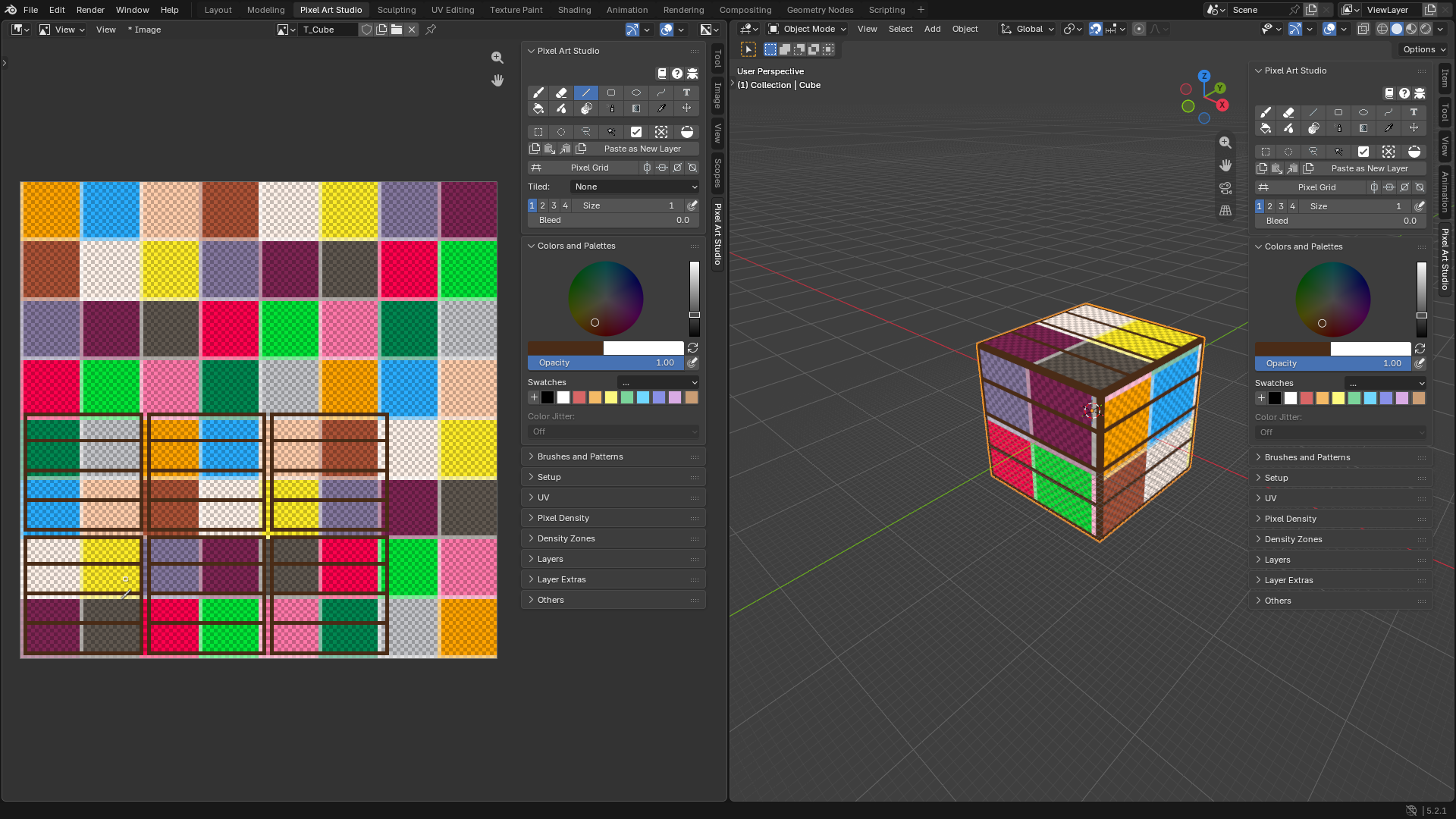Choose the magic wand selection tool in the image editor panel
This screenshot has width=1456, height=819.
pos(611,132)
